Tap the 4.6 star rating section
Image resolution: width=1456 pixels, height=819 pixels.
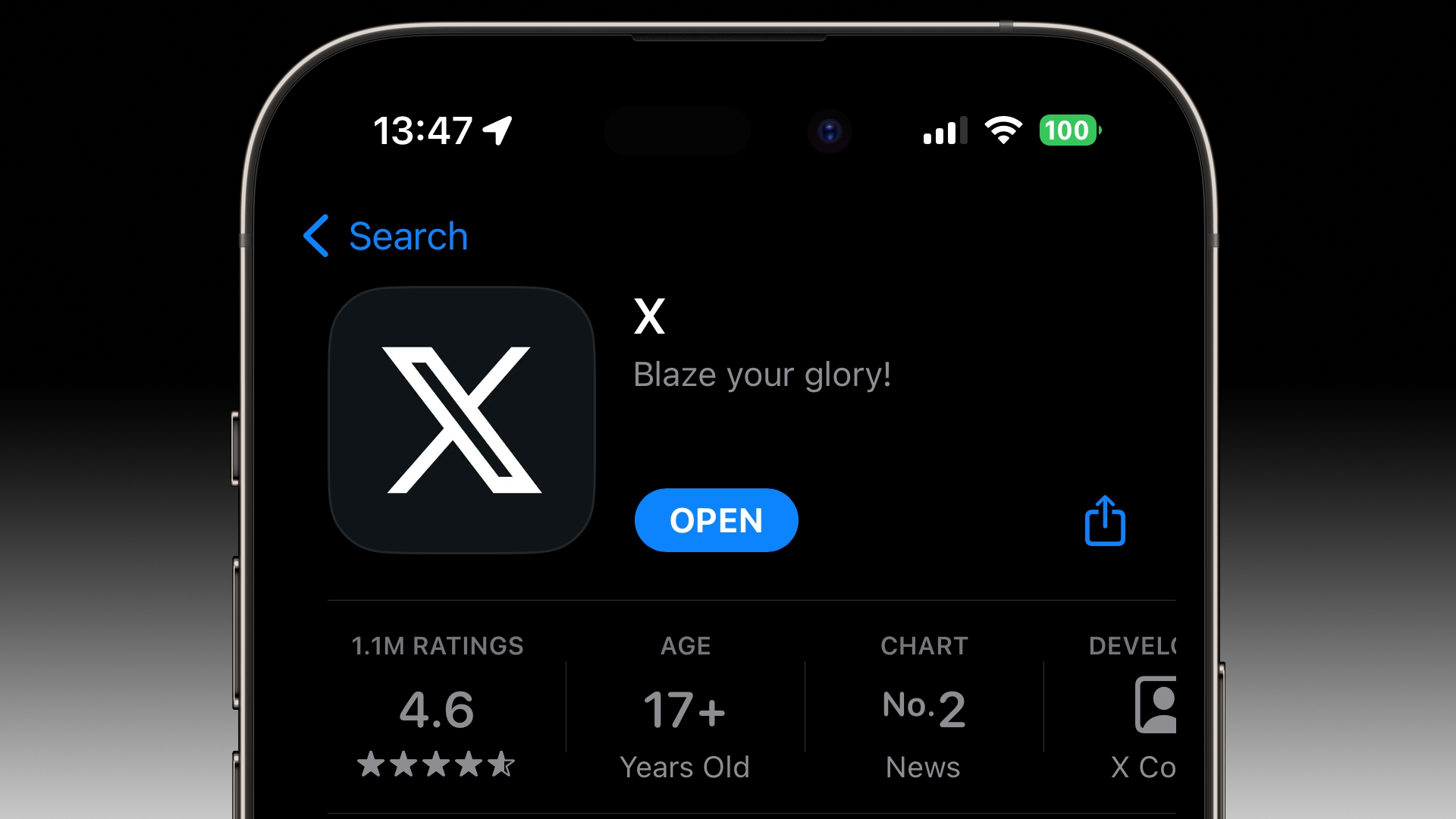(437, 708)
